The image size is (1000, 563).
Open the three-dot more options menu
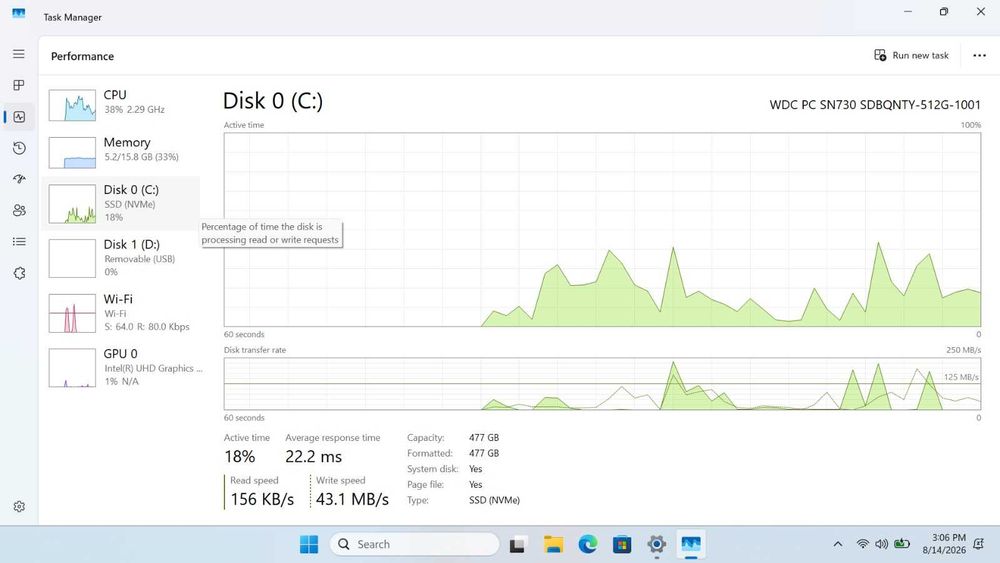[980, 55]
